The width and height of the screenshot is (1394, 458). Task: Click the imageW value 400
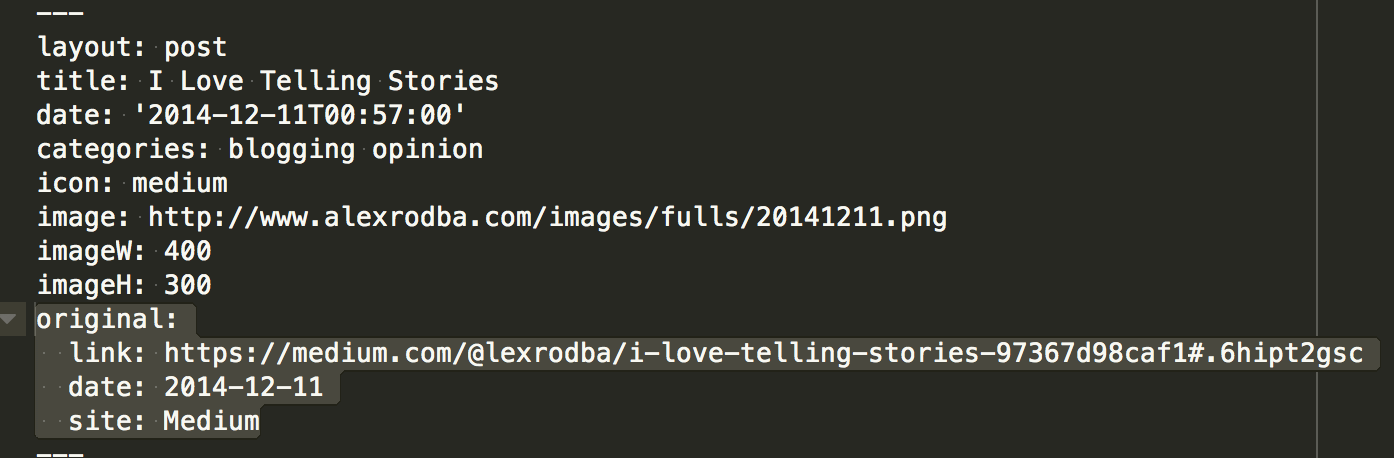tap(188, 251)
